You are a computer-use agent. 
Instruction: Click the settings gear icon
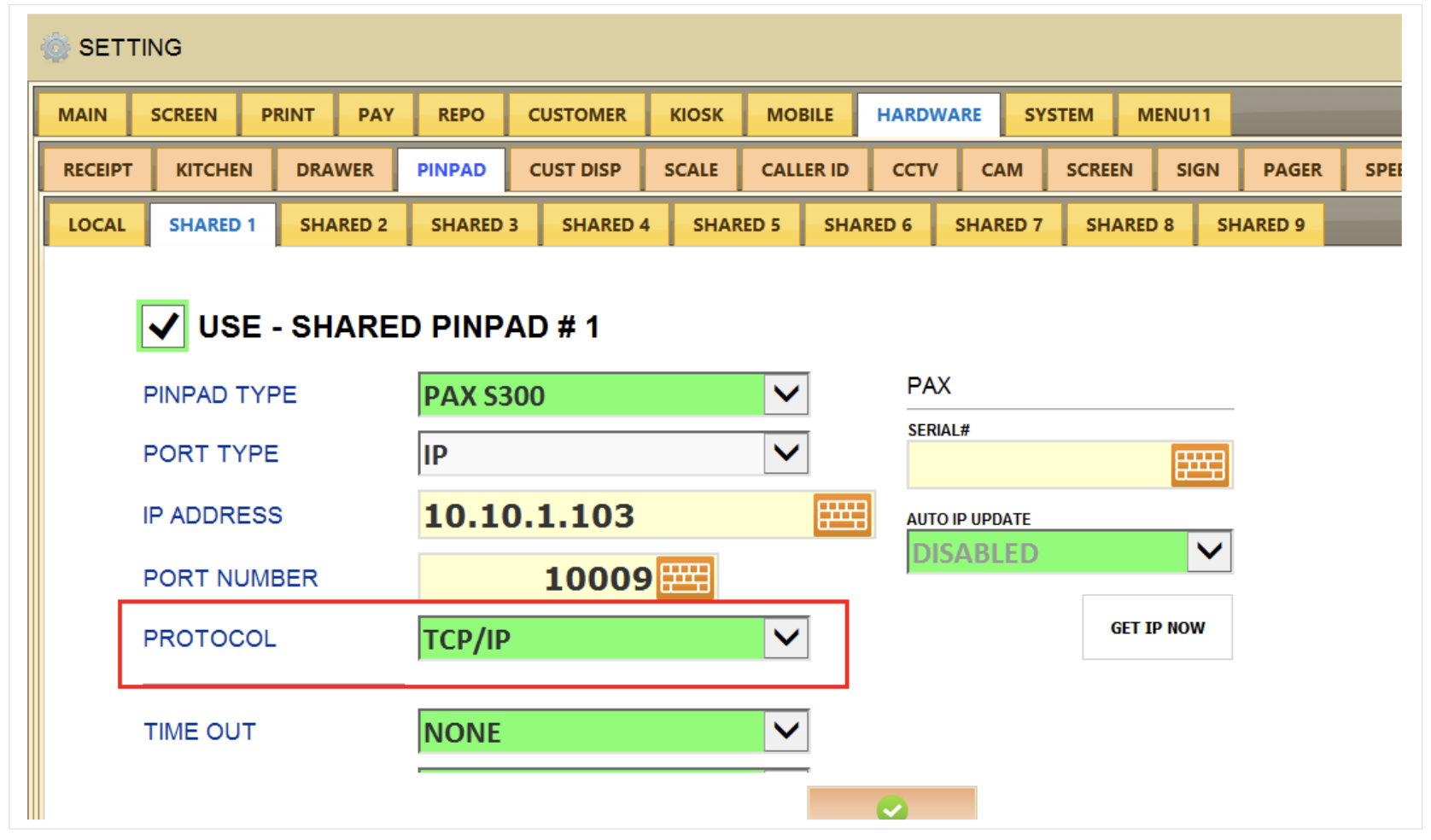[55, 48]
